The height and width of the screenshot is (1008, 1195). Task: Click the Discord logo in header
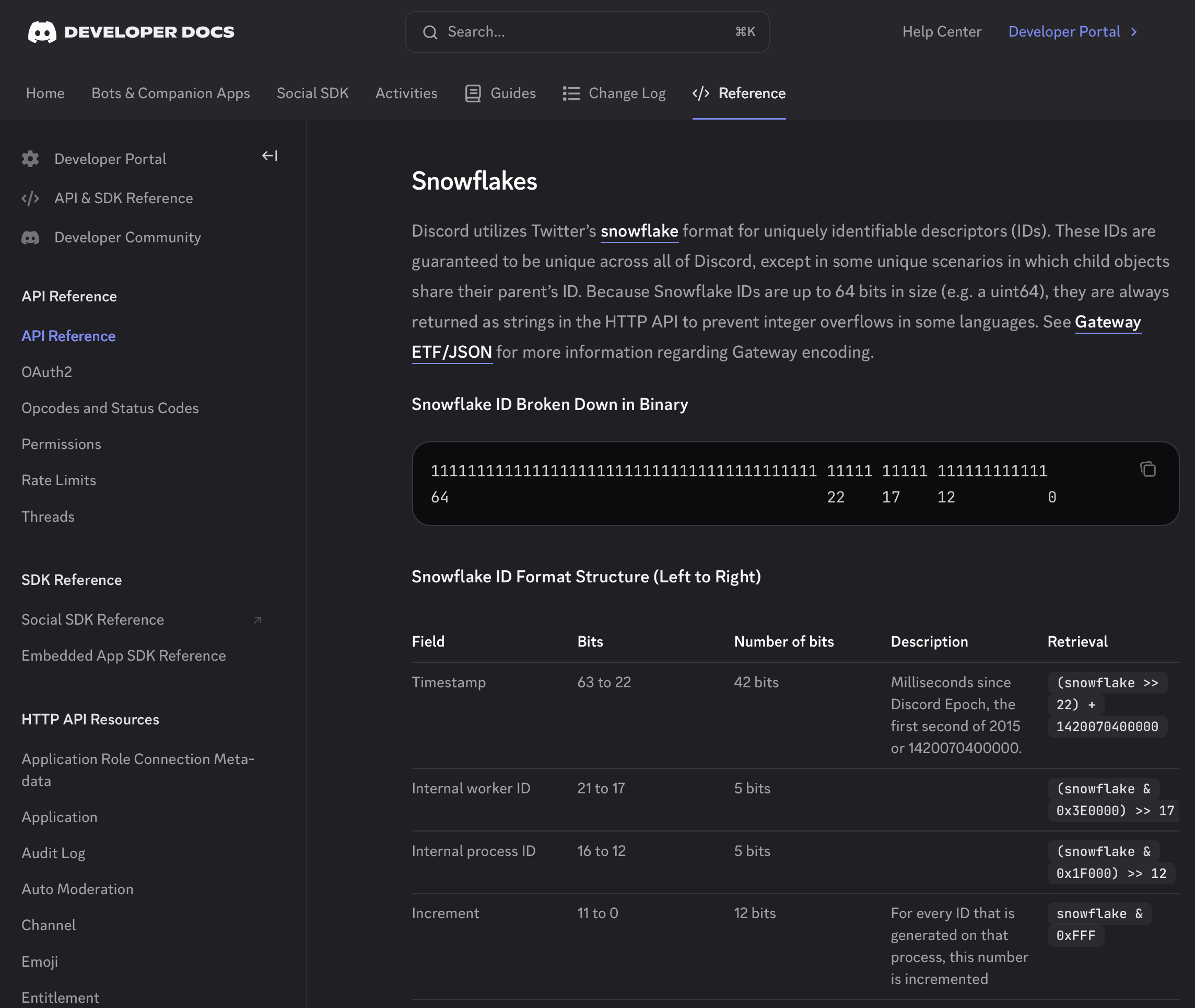[x=42, y=32]
